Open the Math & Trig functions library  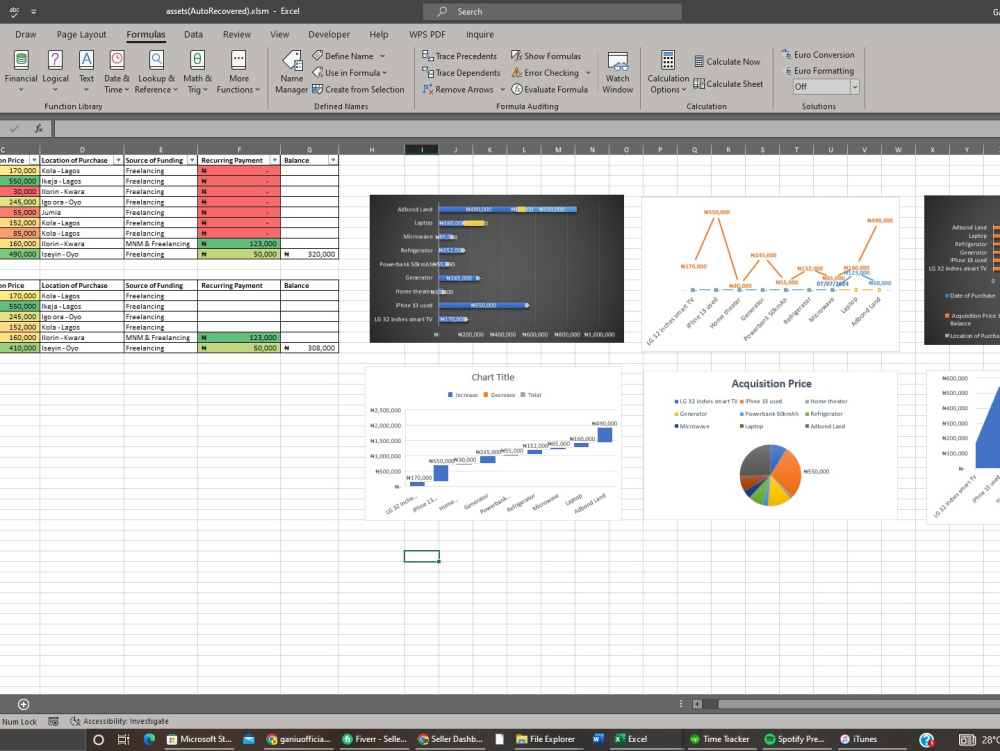pyautogui.click(x=197, y=71)
